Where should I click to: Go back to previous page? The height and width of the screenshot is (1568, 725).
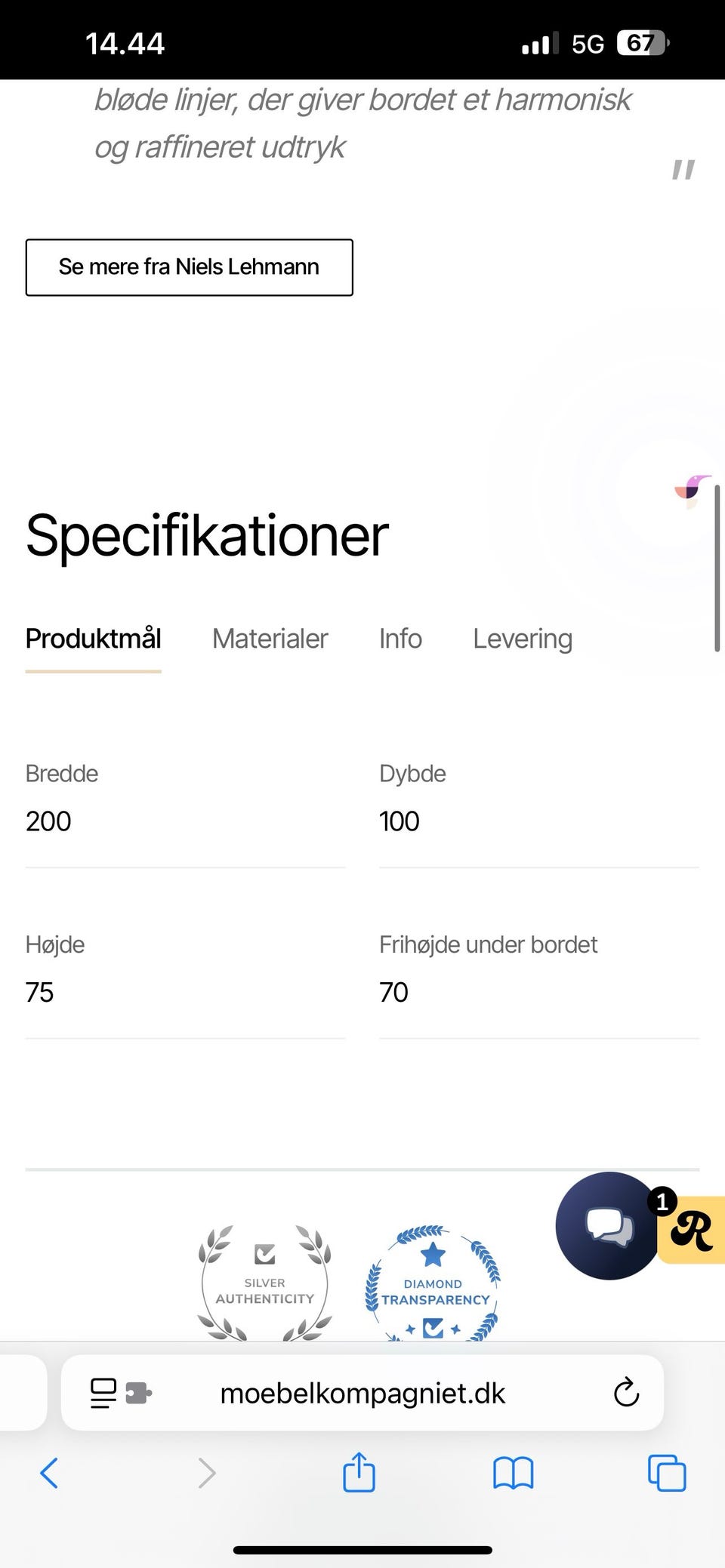coord(49,1473)
